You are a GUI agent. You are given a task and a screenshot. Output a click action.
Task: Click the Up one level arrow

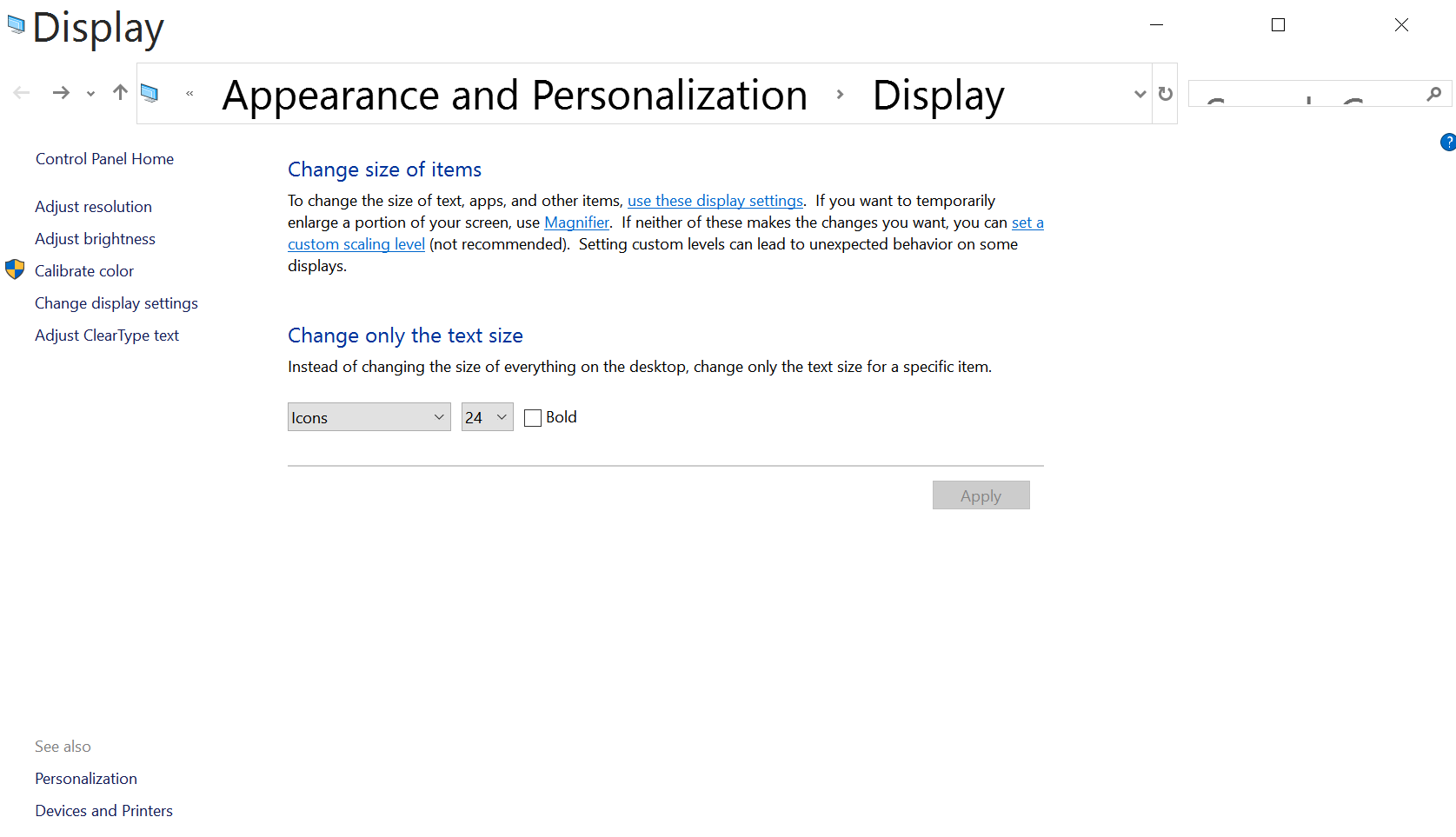pos(120,93)
